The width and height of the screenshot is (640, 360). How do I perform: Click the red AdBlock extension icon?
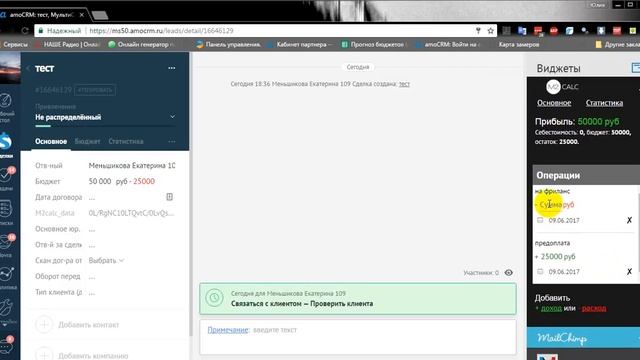coord(553,31)
